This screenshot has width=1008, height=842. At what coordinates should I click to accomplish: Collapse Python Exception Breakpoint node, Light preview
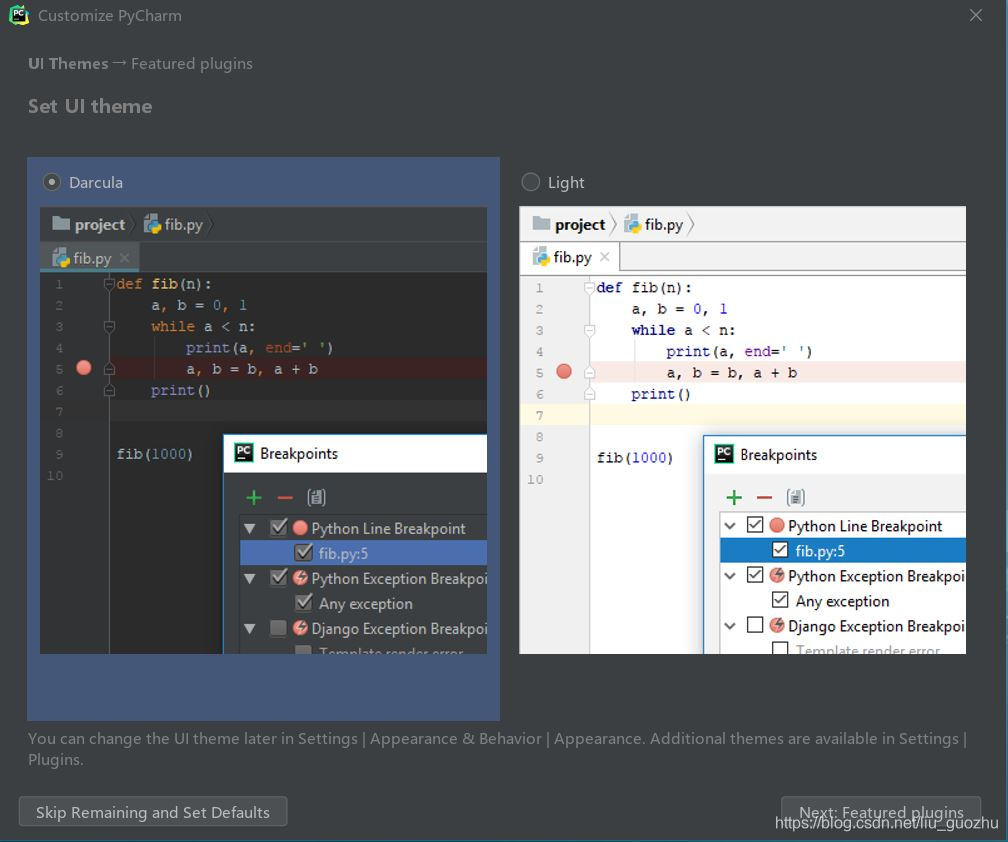[730, 575]
